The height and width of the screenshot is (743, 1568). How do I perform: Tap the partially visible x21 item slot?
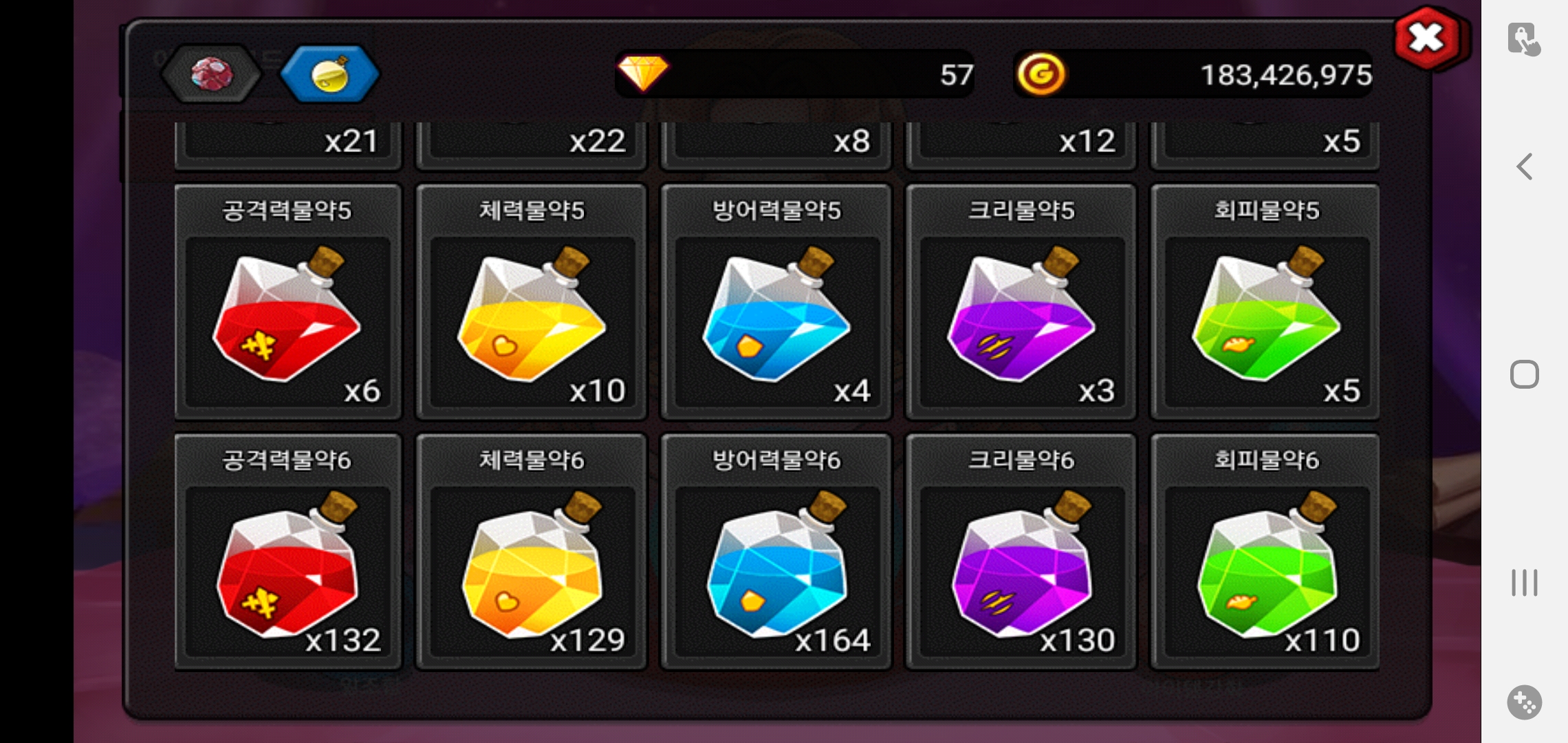tap(287, 145)
